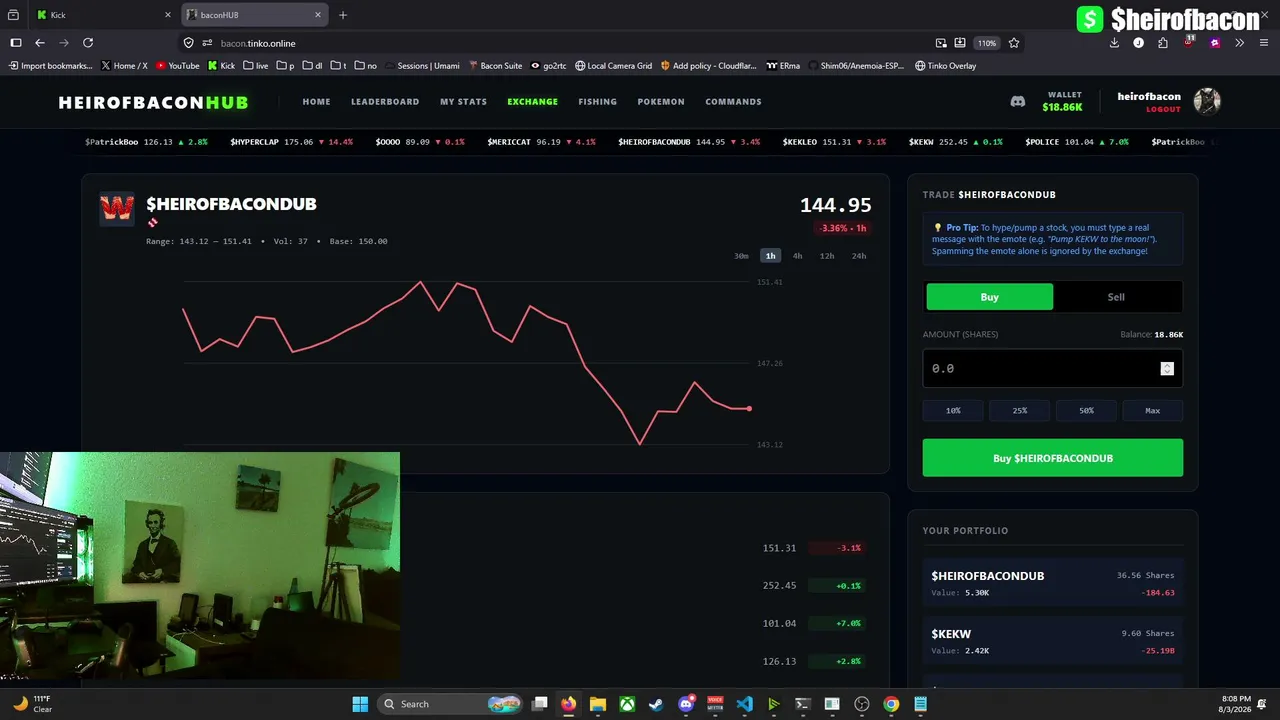Open the 'dl' bookmarks folder
Image resolution: width=1280 pixels, height=720 pixels.
pos(313,66)
